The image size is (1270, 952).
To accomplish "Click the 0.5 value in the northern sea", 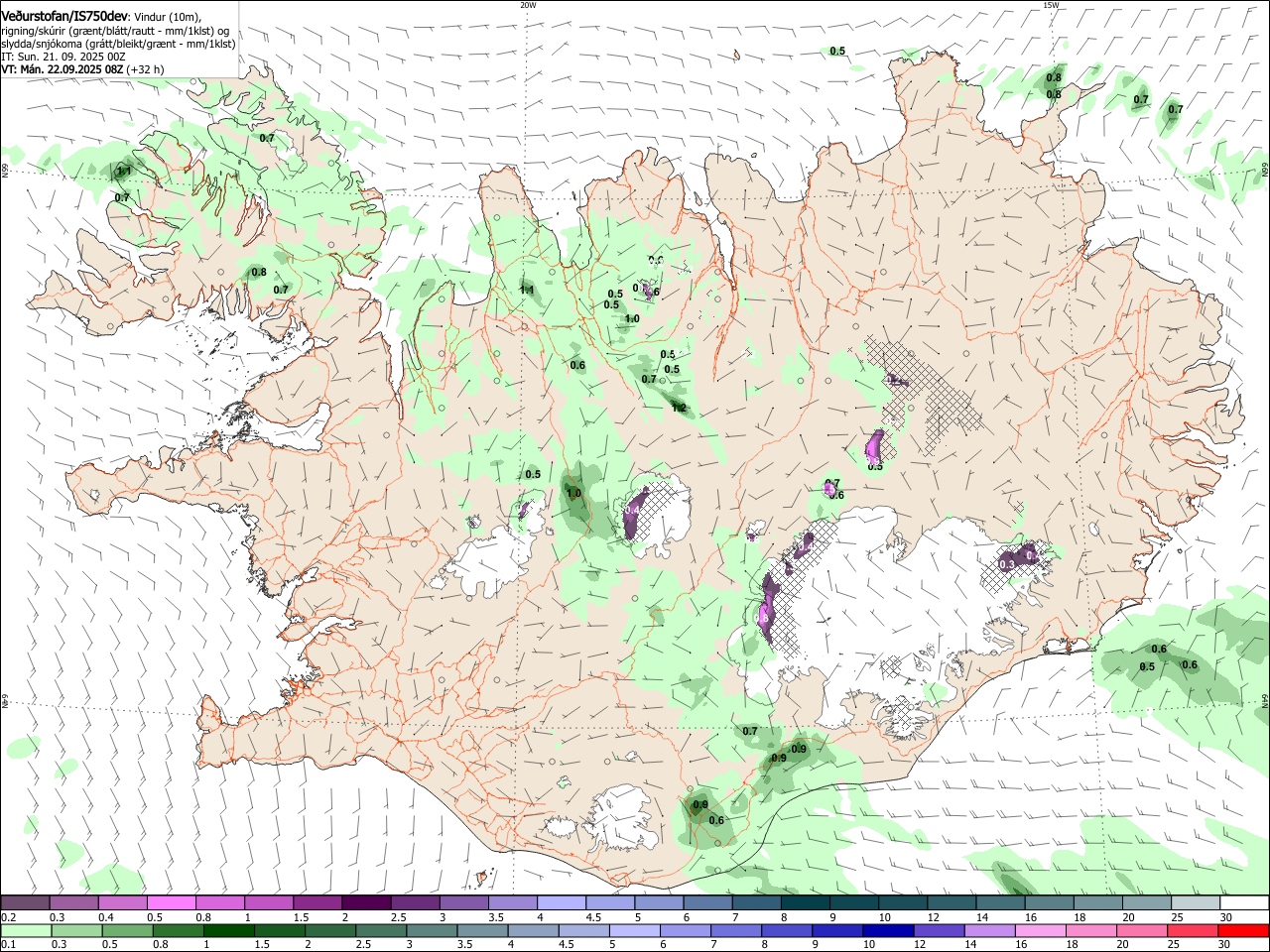I will (x=837, y=52).
